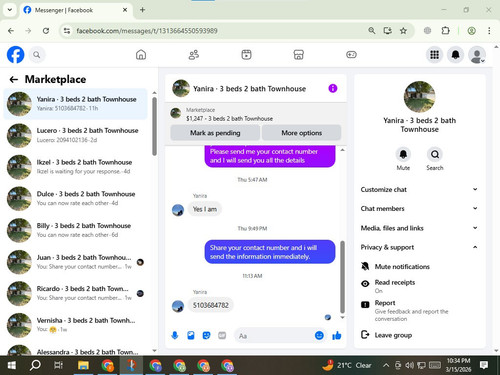Open Chrome three-dot menu

point(489,31)
